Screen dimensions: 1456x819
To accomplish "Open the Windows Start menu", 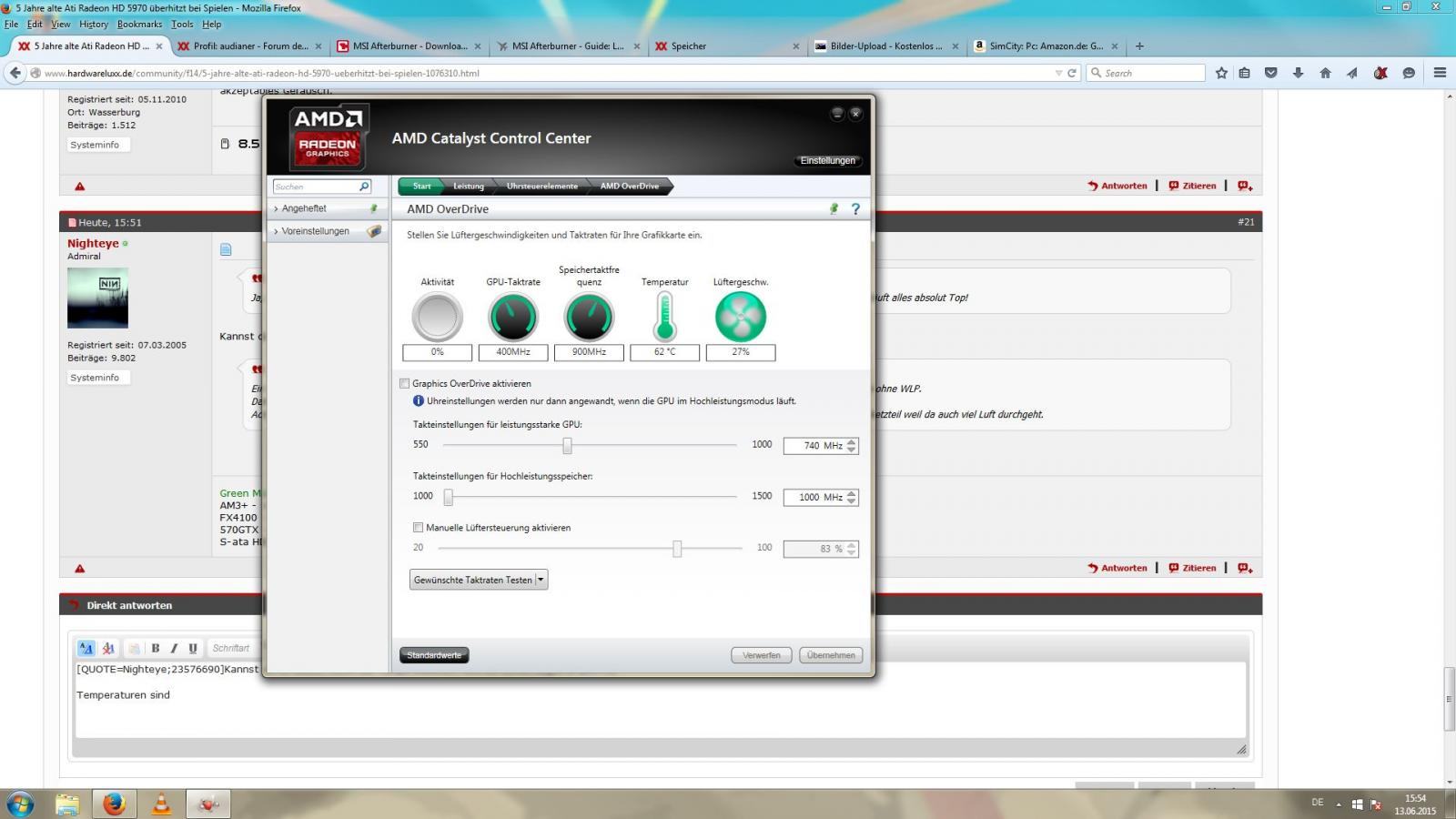I will point(20,804).
